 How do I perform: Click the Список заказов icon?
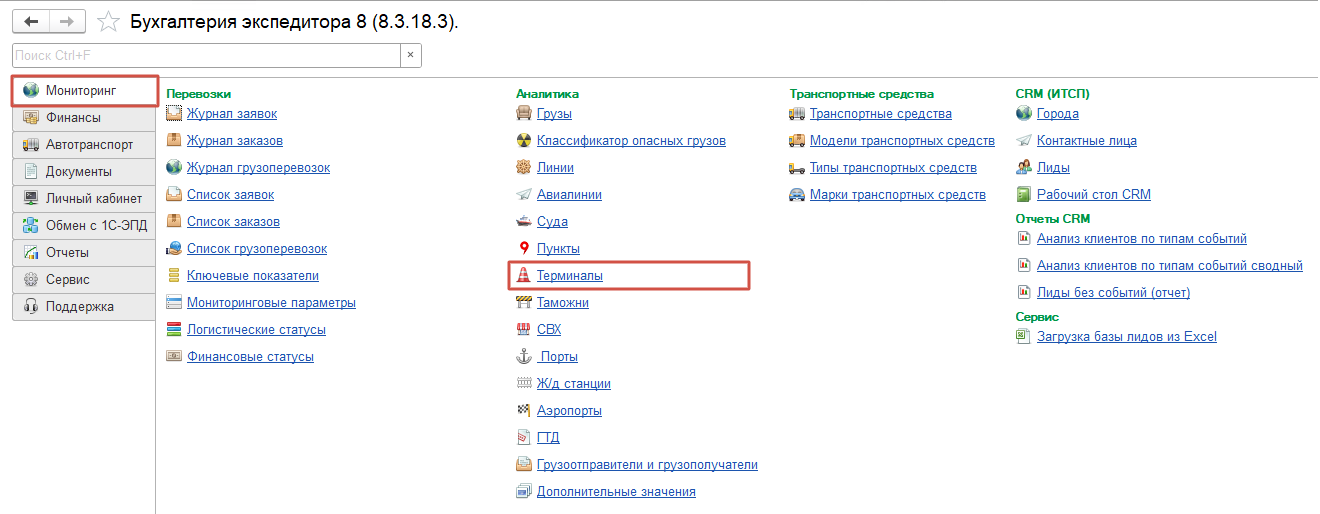point(174,221)
